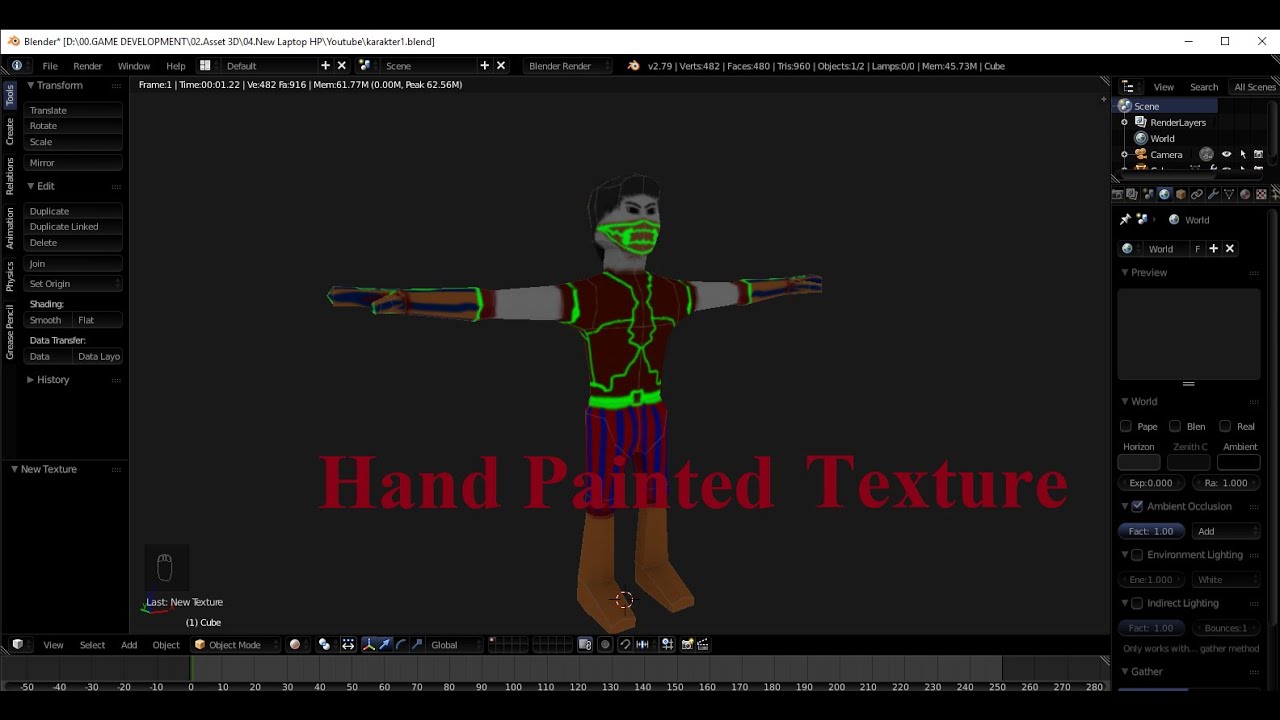
Task: Toggle Camera visibility eye in outliner
Action: 1226,154
